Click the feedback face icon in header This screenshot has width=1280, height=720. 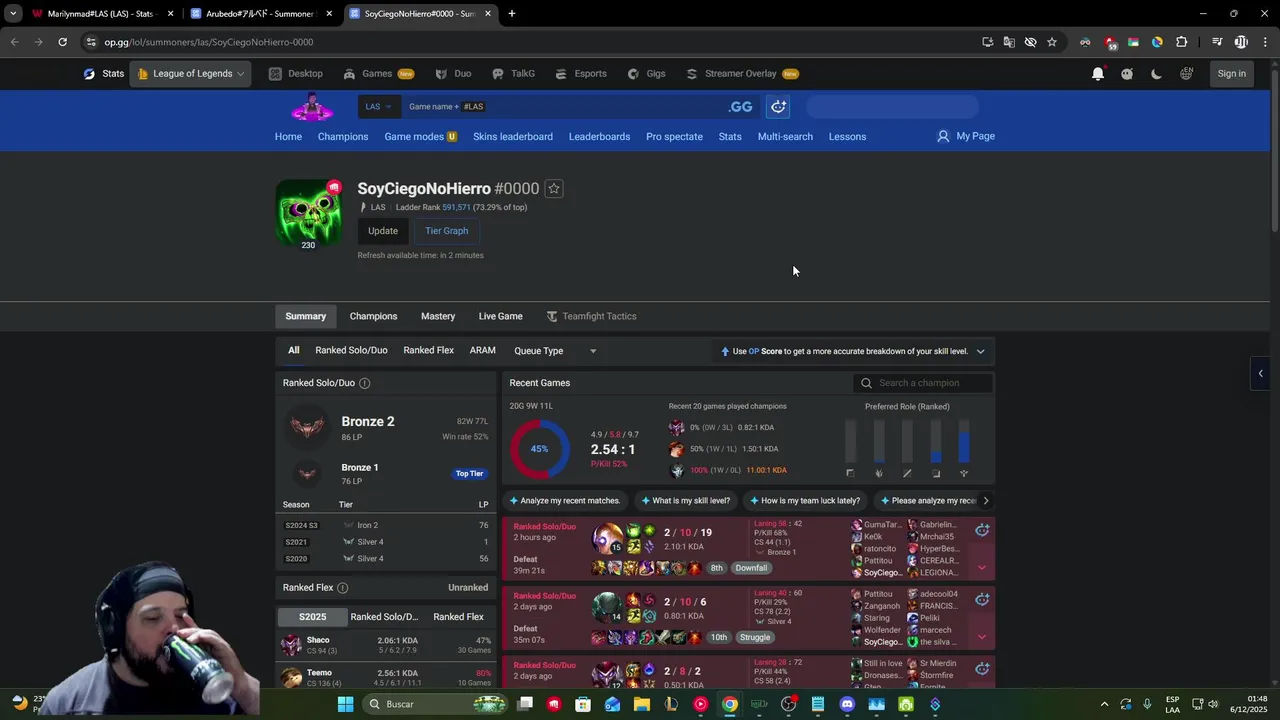pos(1127,73)
